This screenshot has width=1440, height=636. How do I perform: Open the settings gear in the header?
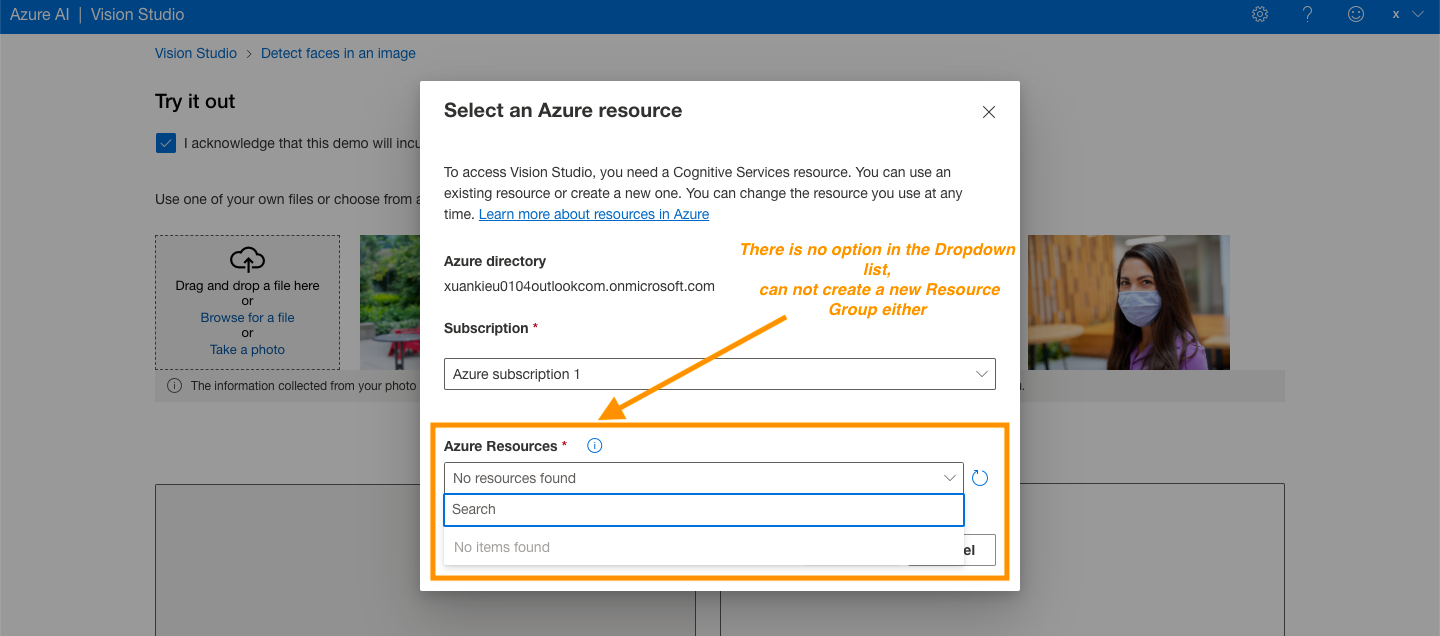coord(1260,14)
